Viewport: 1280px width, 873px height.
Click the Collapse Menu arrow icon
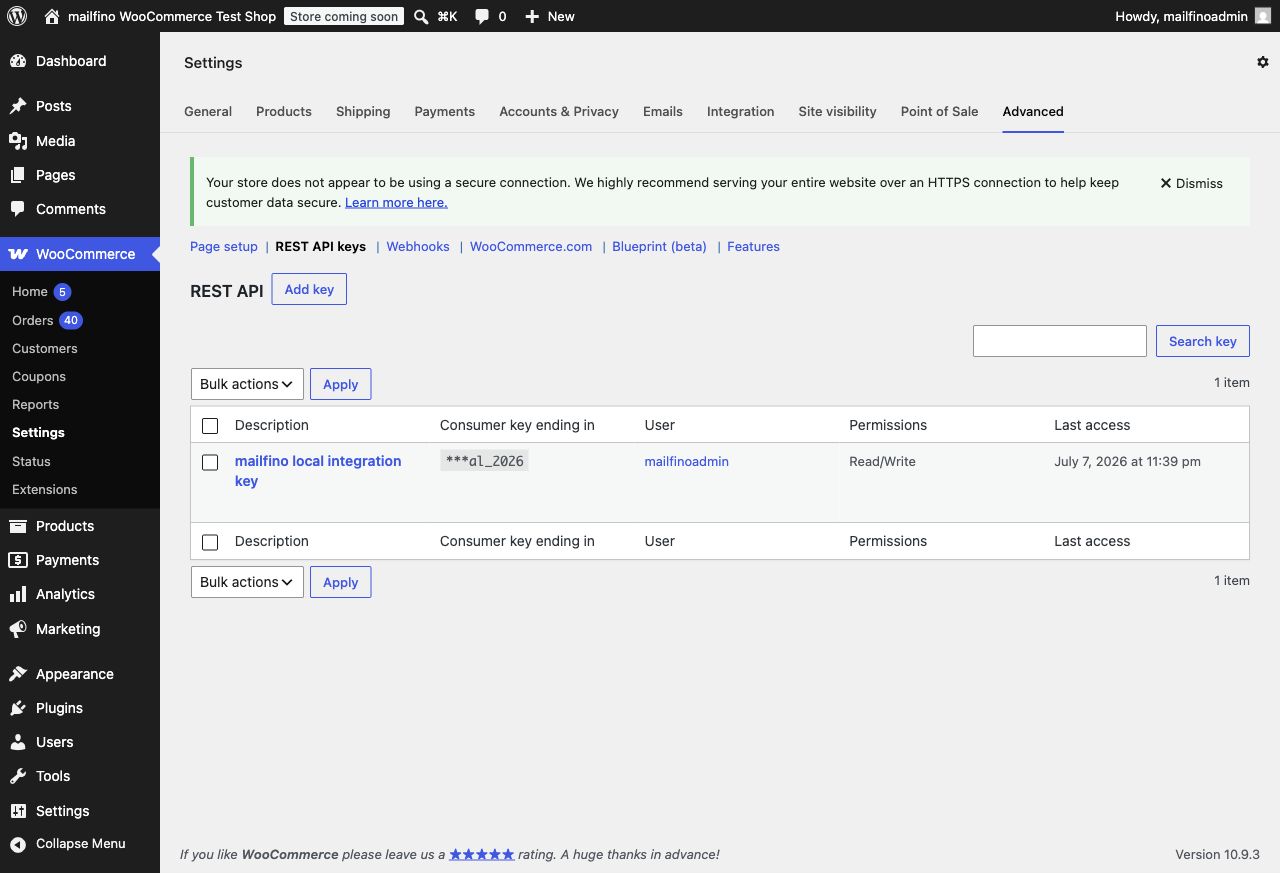click(x=18, y=844)
